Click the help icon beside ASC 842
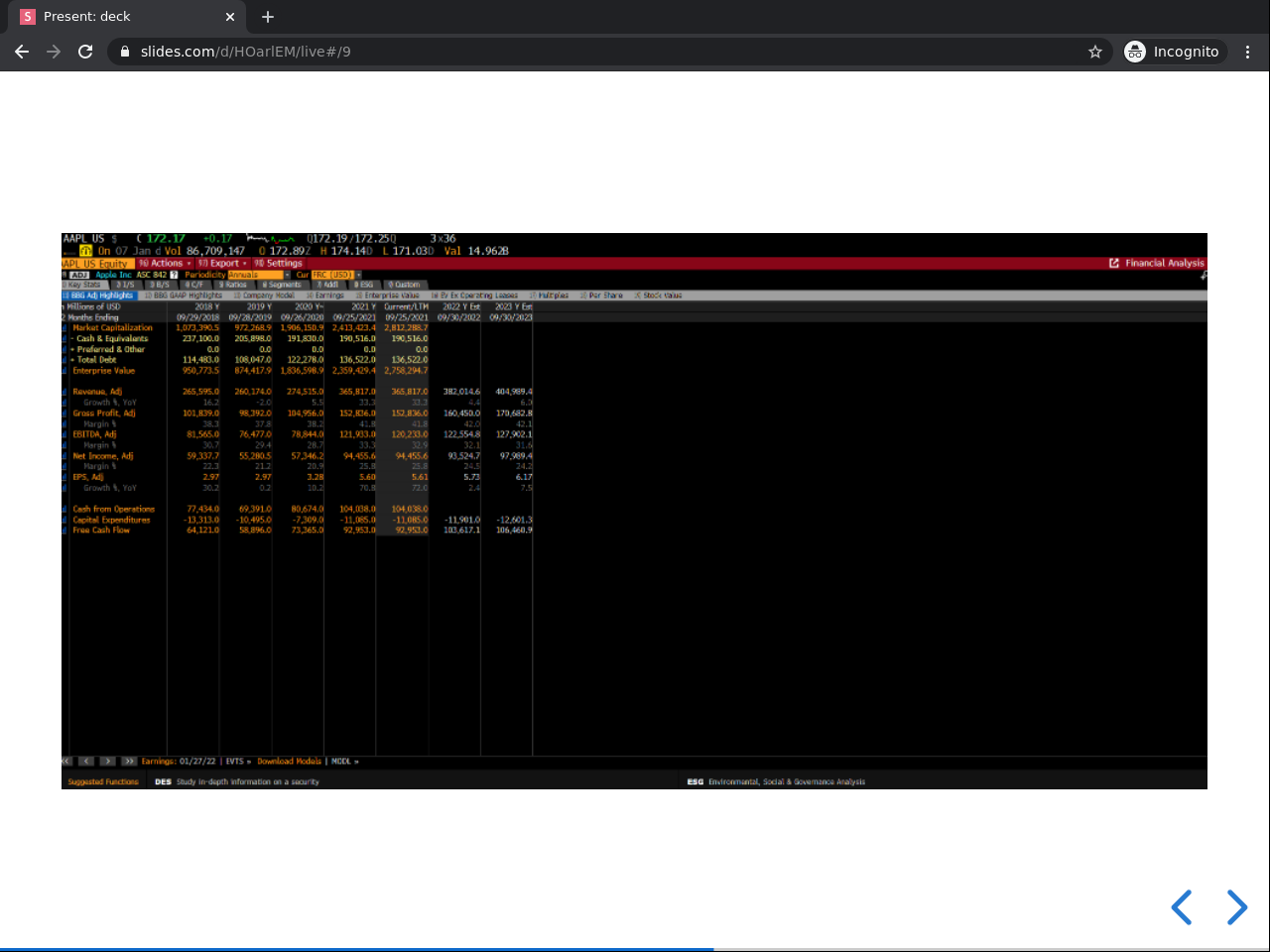This screenshot has width=1270, height=952. pos(174,275)
